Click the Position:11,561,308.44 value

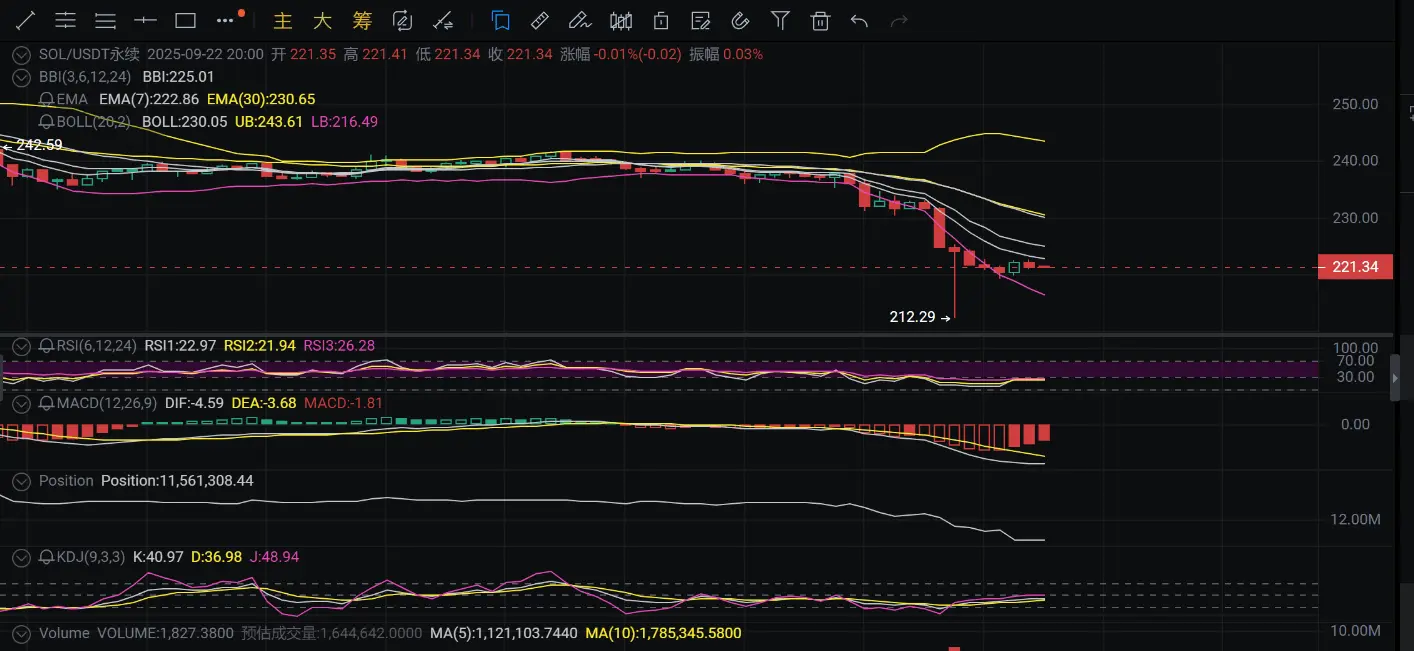click(x=177, y=480)
